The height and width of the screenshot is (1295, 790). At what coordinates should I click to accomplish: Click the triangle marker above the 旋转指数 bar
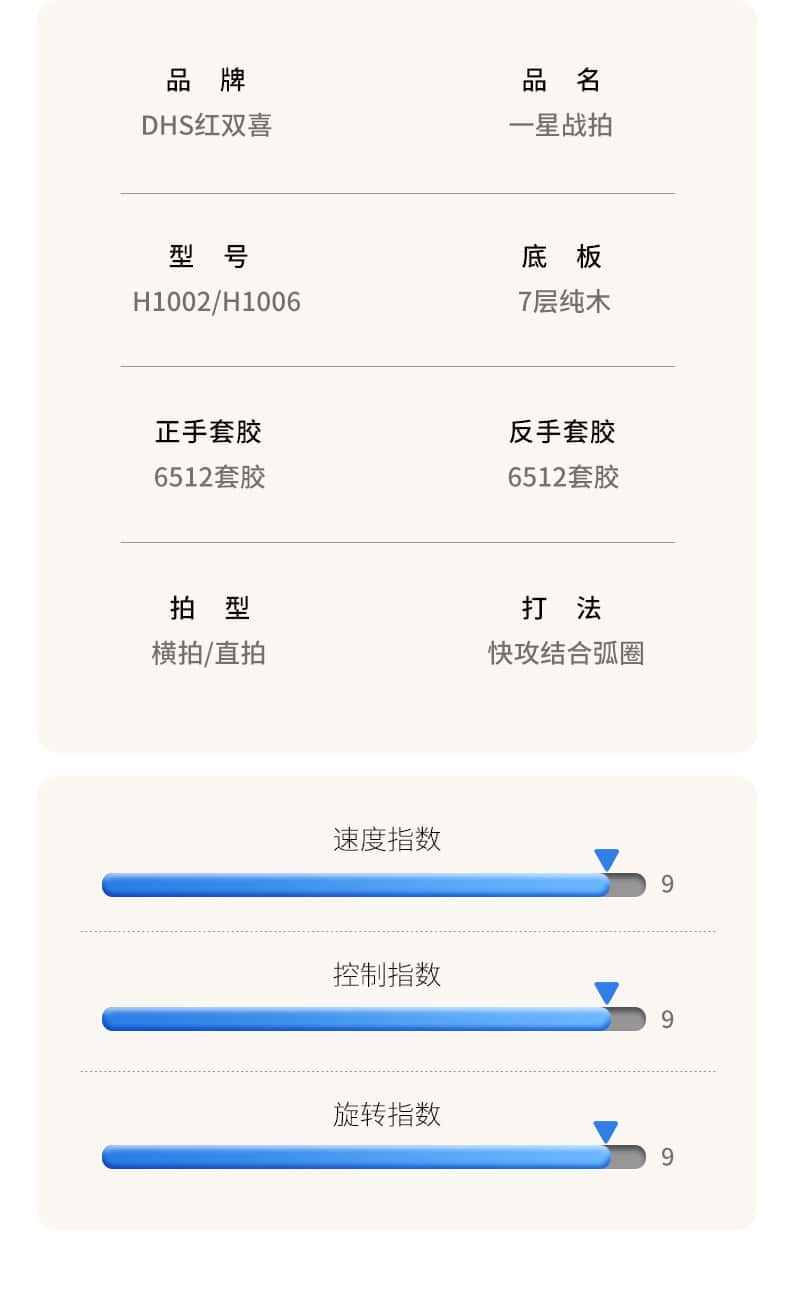point(605,1132)
